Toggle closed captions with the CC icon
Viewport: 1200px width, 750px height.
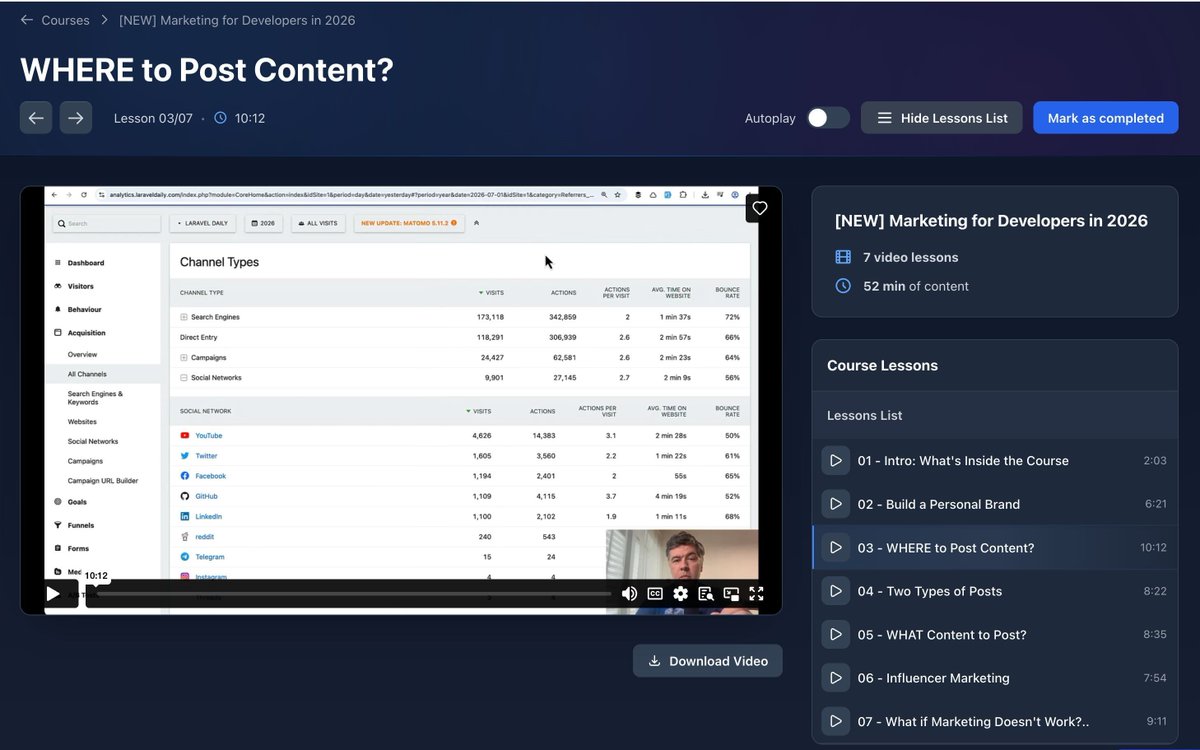point(655,593)
